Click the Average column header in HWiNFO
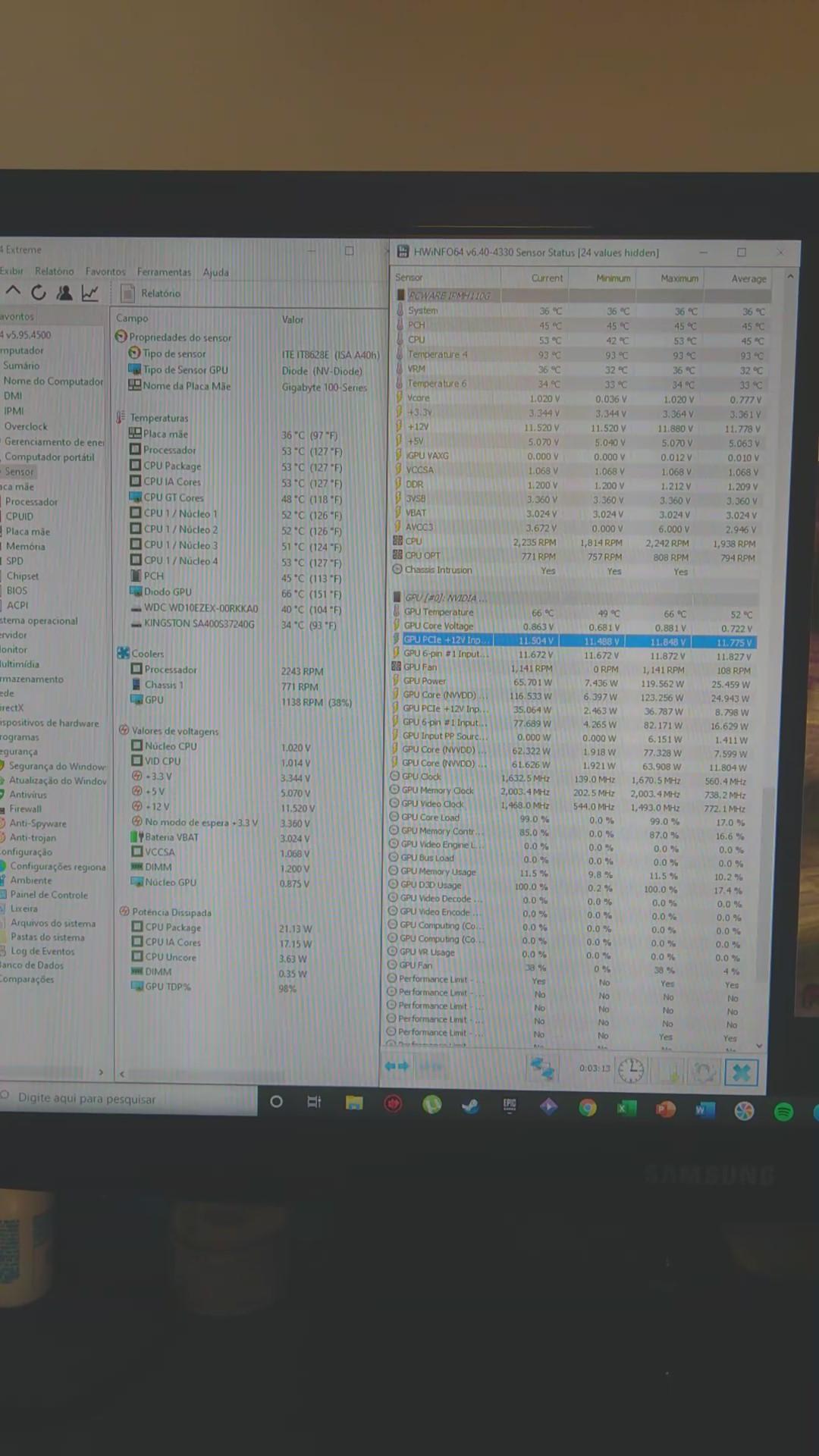819x1456 pixels. [748, 279]
